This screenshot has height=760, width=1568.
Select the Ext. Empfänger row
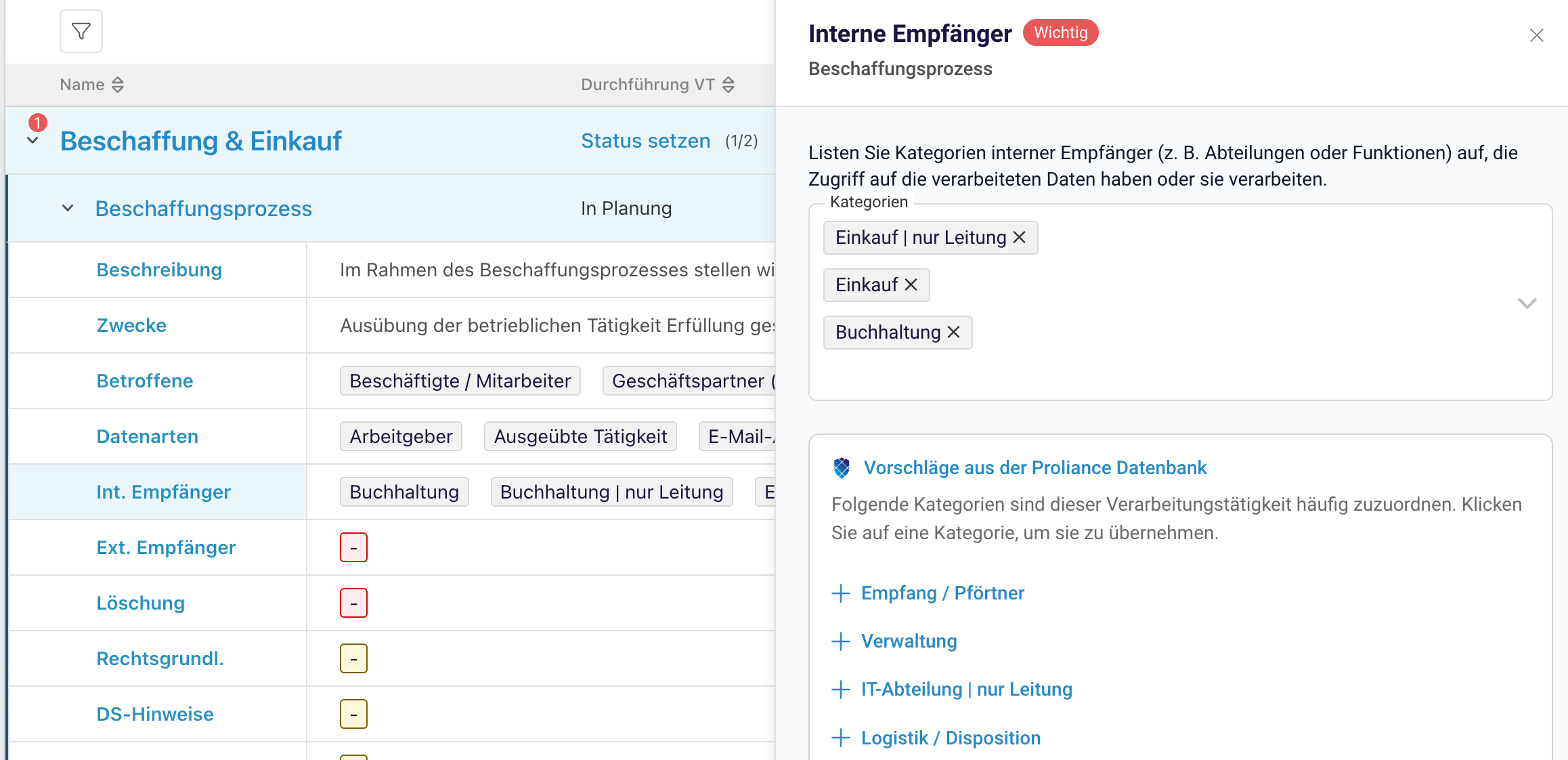coord(166,547)
